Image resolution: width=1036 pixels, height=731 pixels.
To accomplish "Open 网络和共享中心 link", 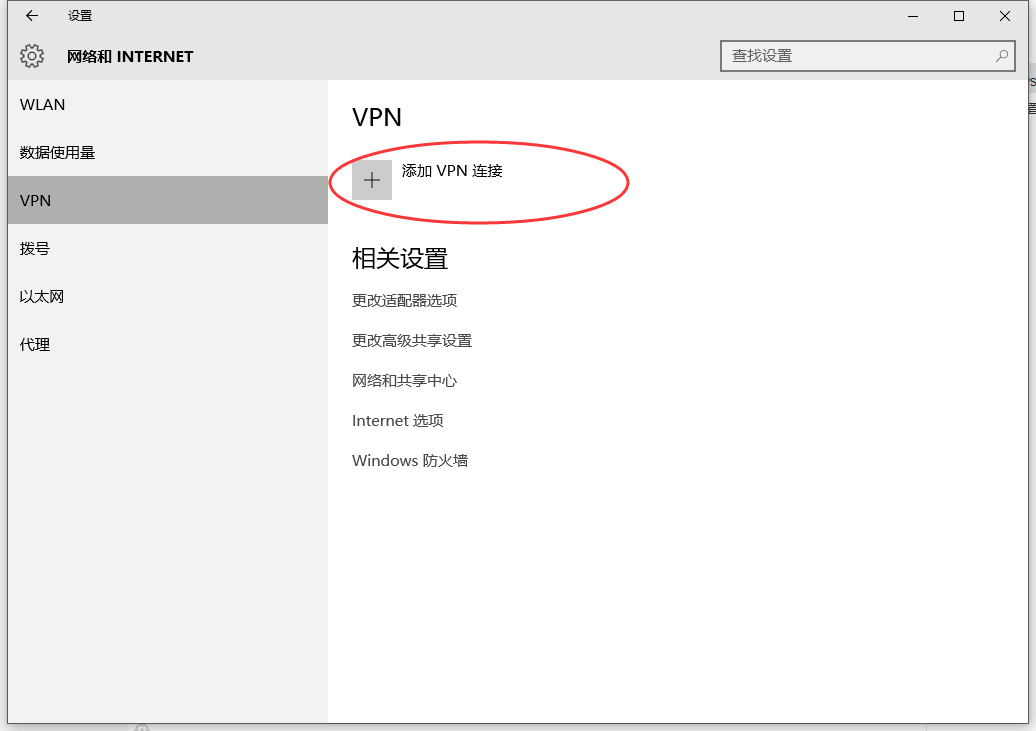I will [404, 381].
